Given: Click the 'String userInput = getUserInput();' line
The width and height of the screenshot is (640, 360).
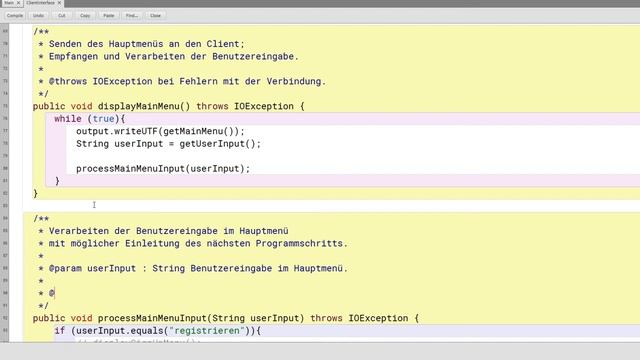Looking at the screenshot, I should pyautogui.click(x=169, y=144).
